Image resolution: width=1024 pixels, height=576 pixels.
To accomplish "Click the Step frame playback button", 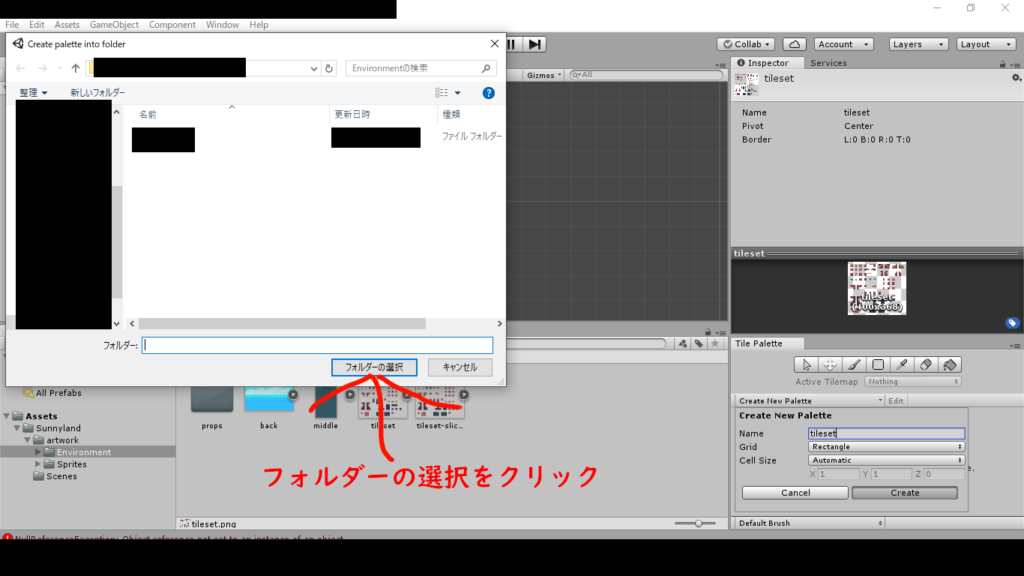I will click(x=536, y=44).
